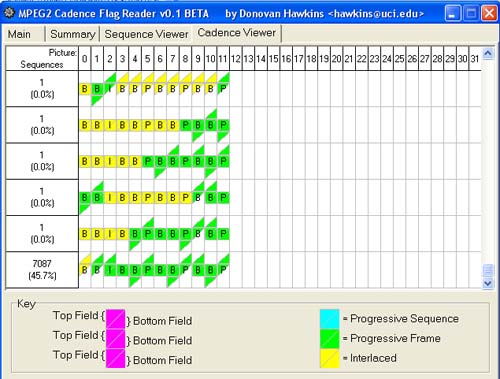Image resolution: width=500 pixels, height=379 pixels.
Task: Select the 7087 (45.7%) sequence row header
Action: (x=42, y=270)
